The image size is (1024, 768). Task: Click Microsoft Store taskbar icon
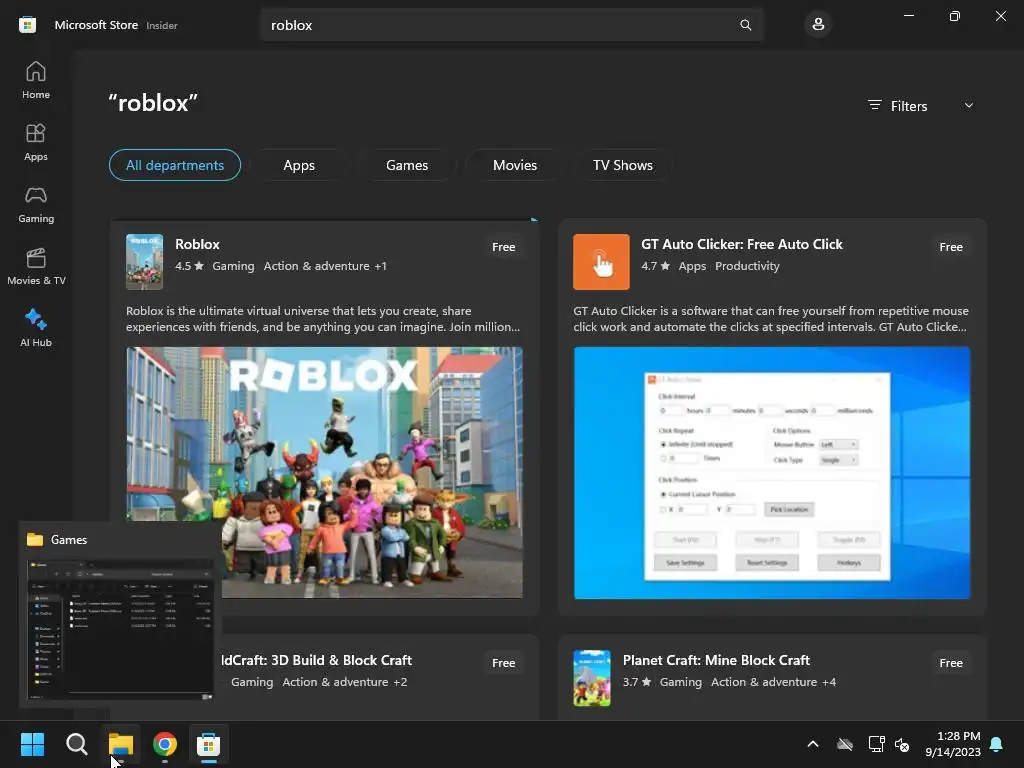pos(208,744)
